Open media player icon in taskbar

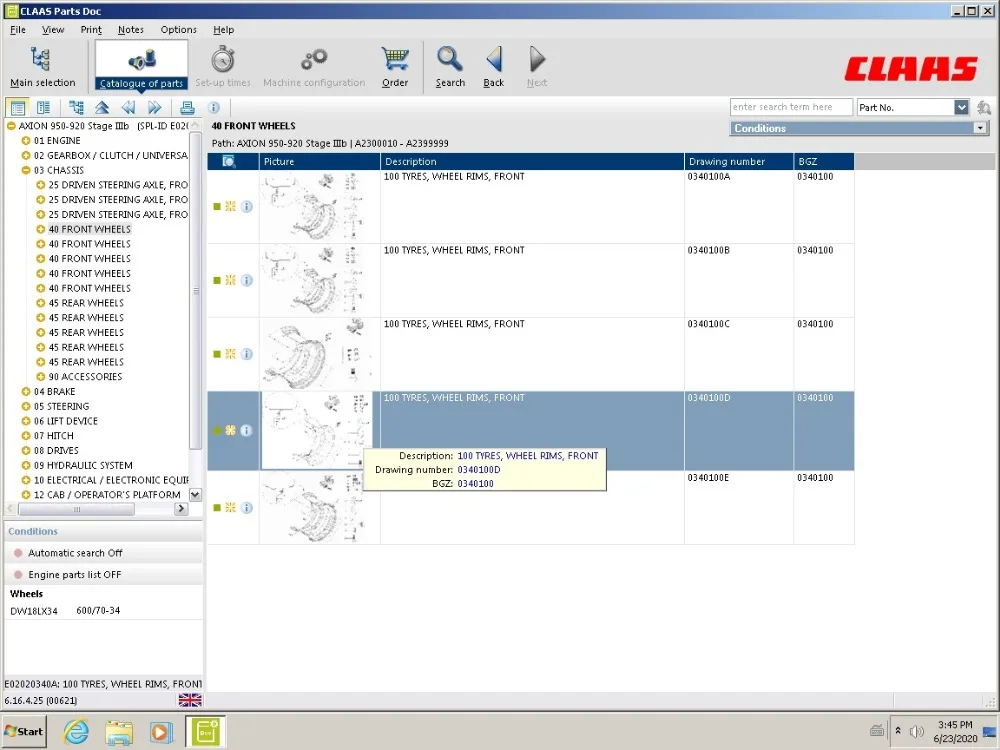pyautogui.click(x=161, y=732)
